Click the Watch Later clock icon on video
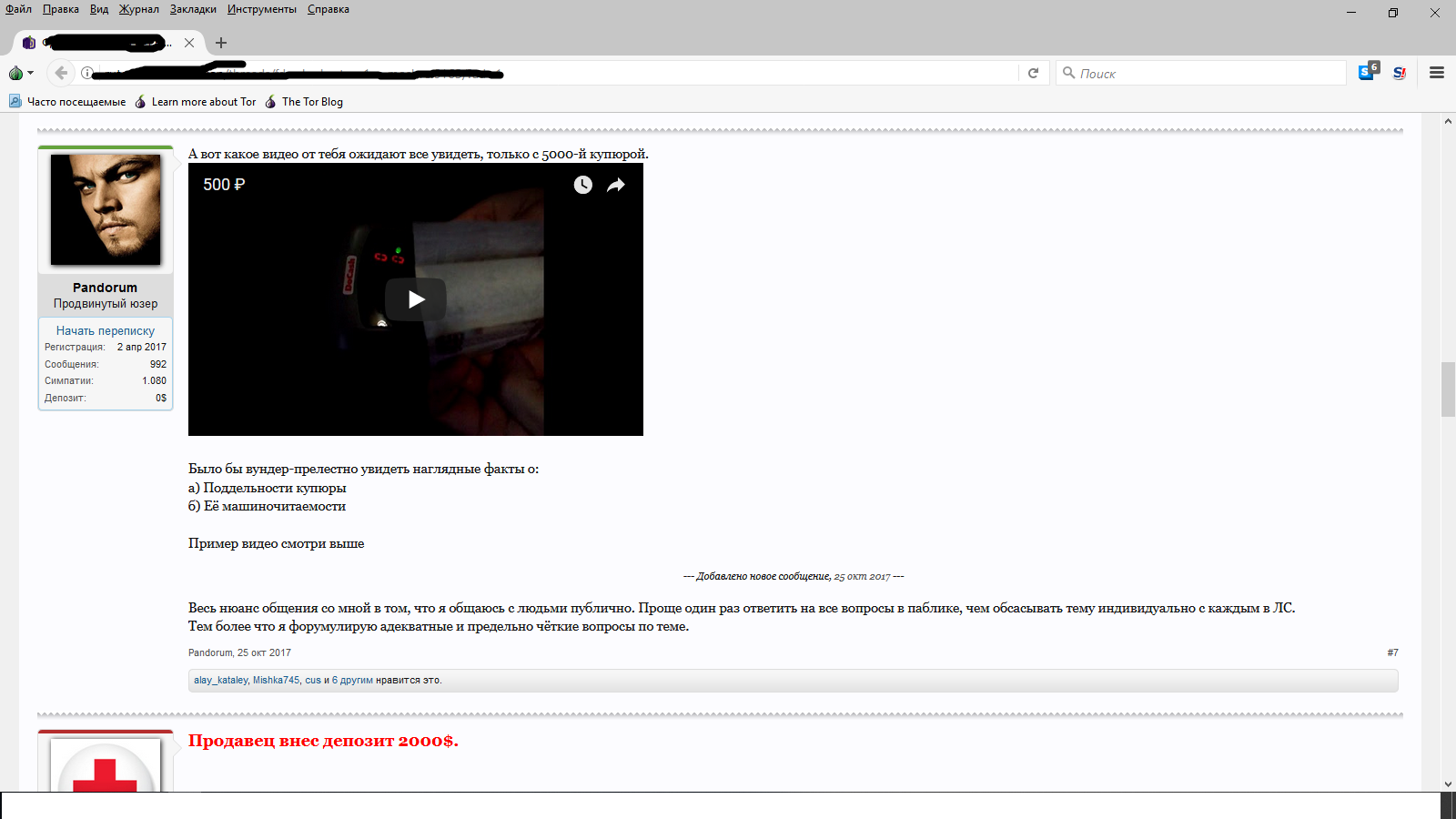Viewport: 1456px width, 819px height. coord(582,185)
